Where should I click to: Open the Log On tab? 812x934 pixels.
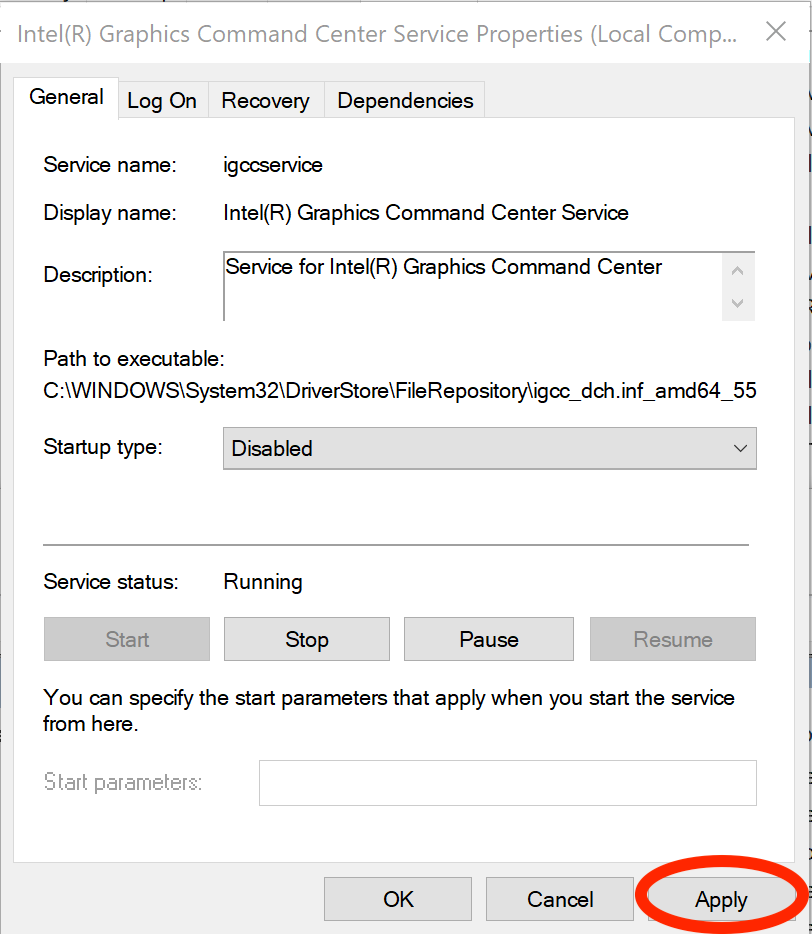coord(163,101)
